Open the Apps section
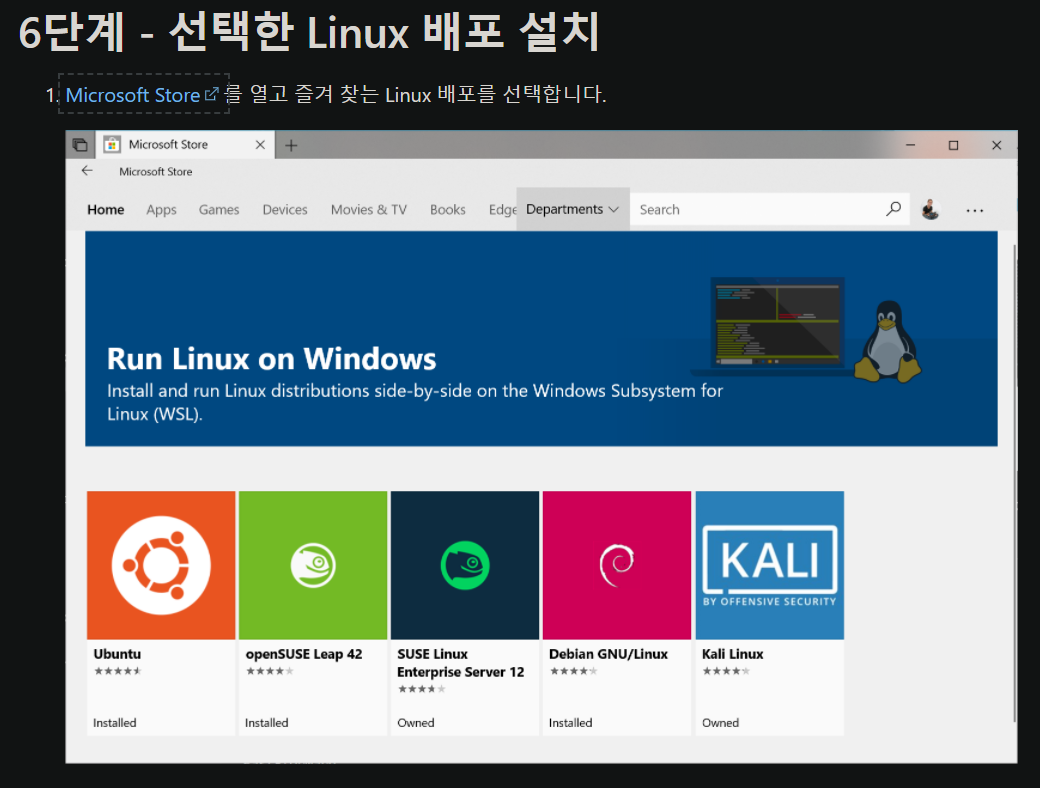 pos(161,210)
